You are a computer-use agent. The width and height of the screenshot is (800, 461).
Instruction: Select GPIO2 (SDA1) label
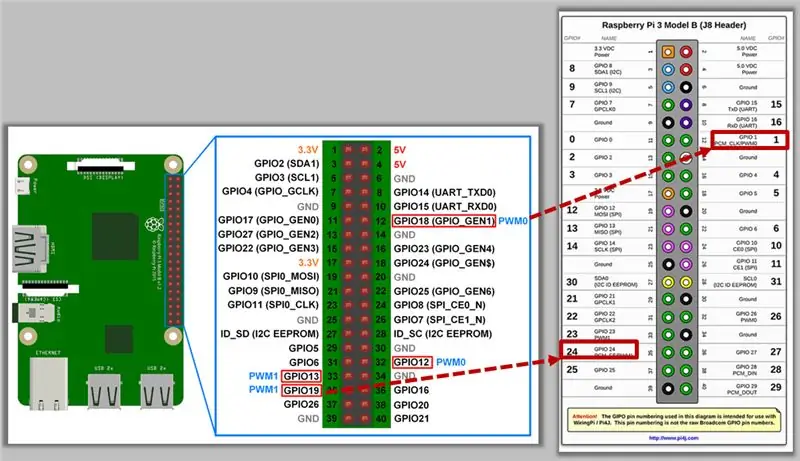pyautogui.click(x=286, y=164)
